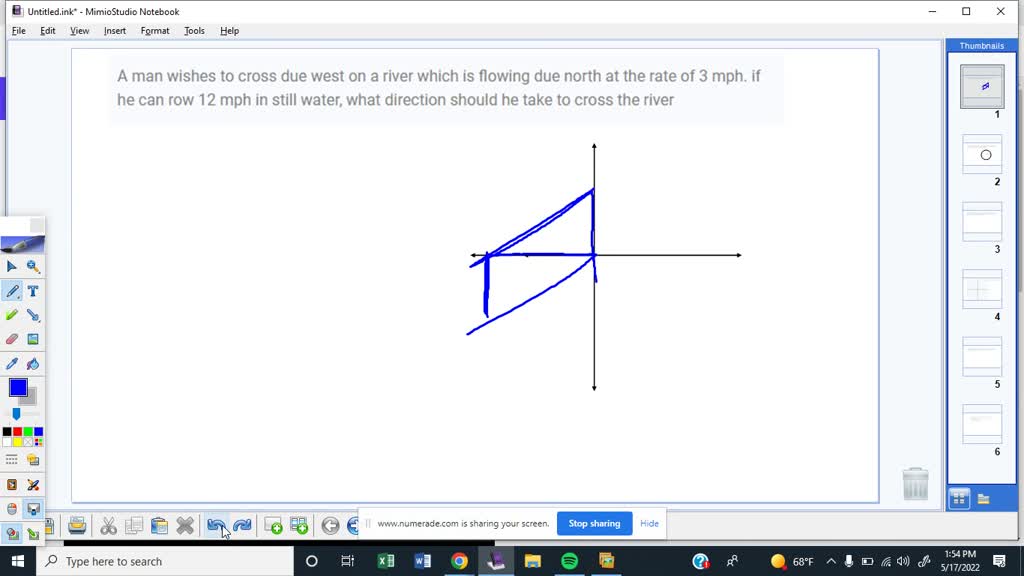1024x576 pixels.
Task: Toggle thumbnails grid view at bottom of sidebar
Action: (x=960, y=497)
